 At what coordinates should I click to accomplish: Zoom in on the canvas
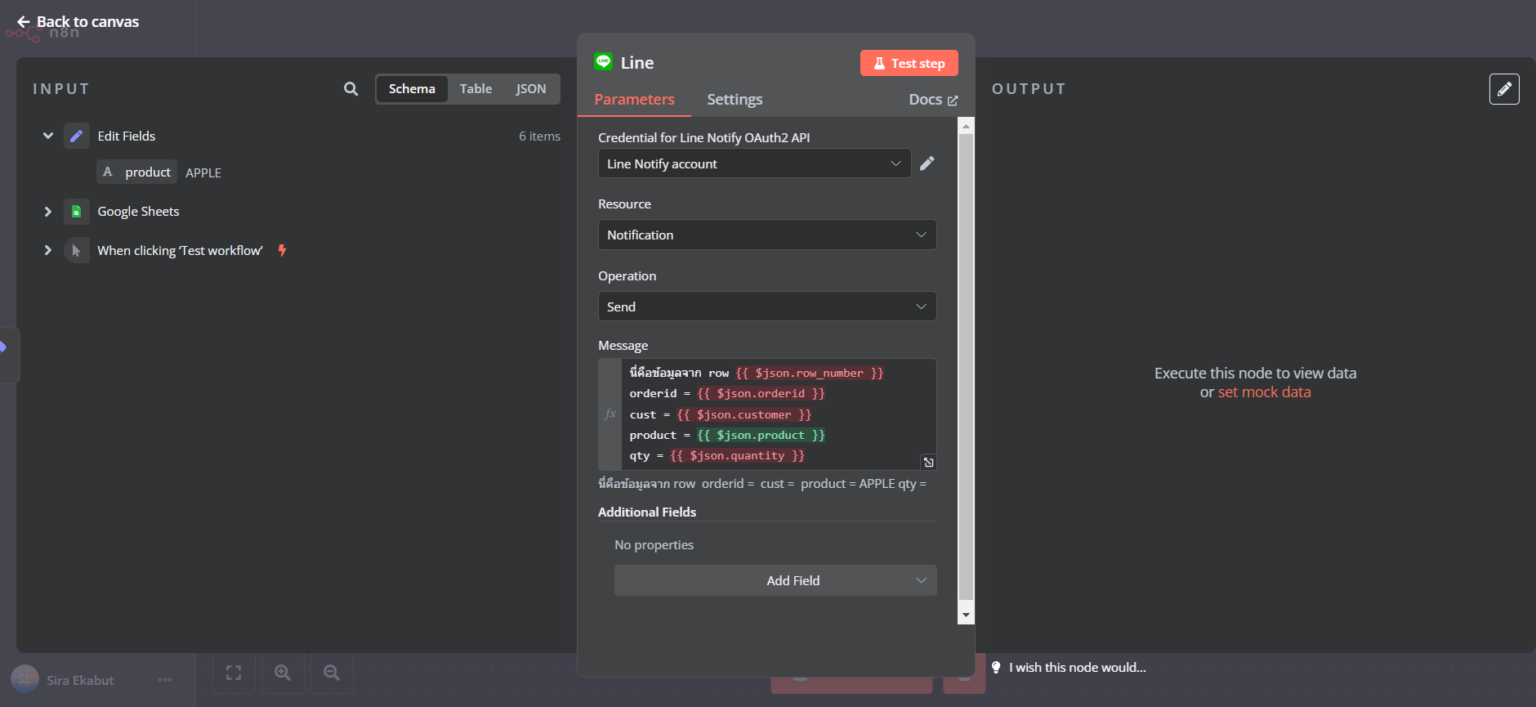pyautogui.click(x=282, y=673)
